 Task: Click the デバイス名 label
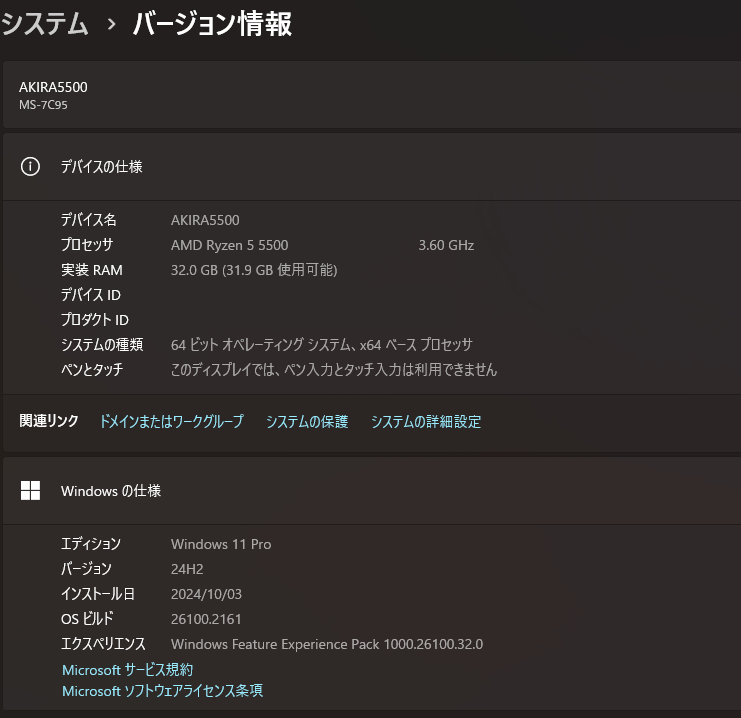pyautogui.click(x=88, y=219)
